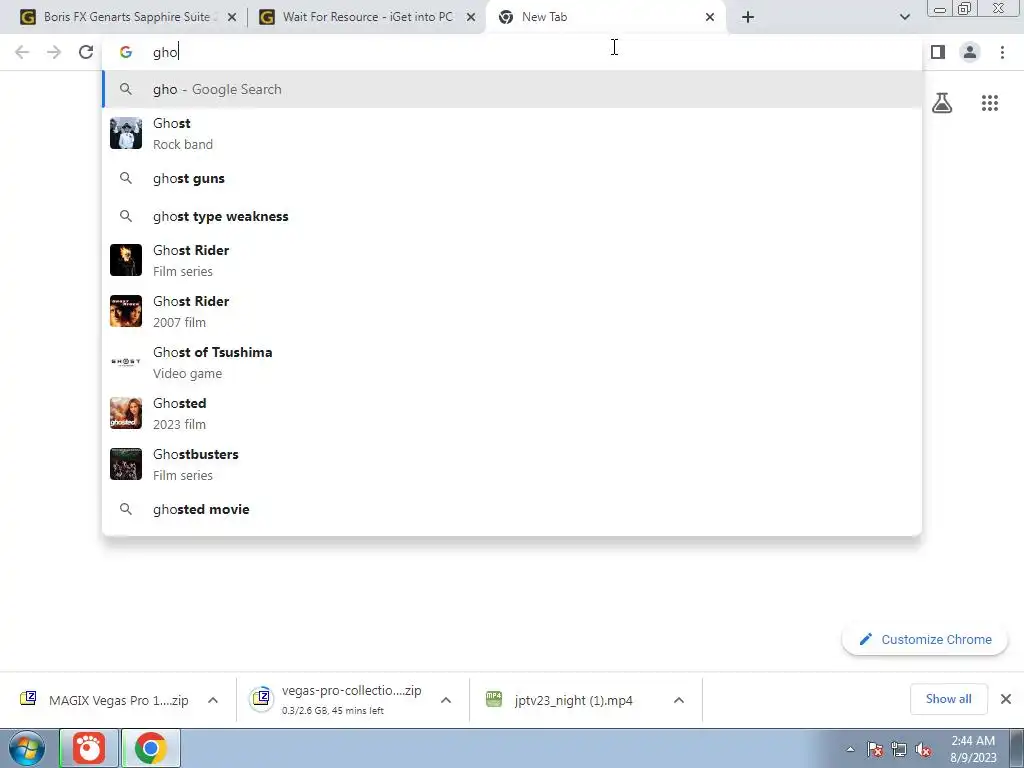Close the downloads bar

(1006, 699)
